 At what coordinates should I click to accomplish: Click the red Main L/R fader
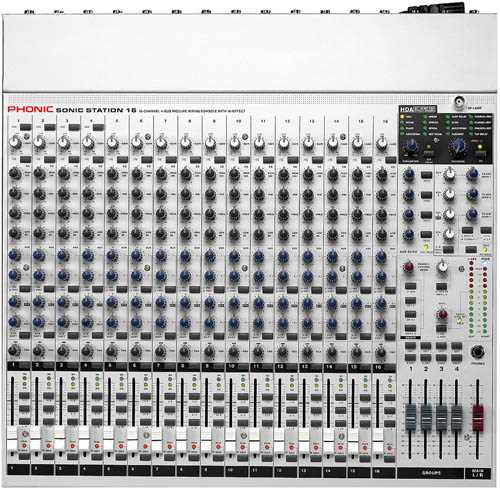pos(478,417)
